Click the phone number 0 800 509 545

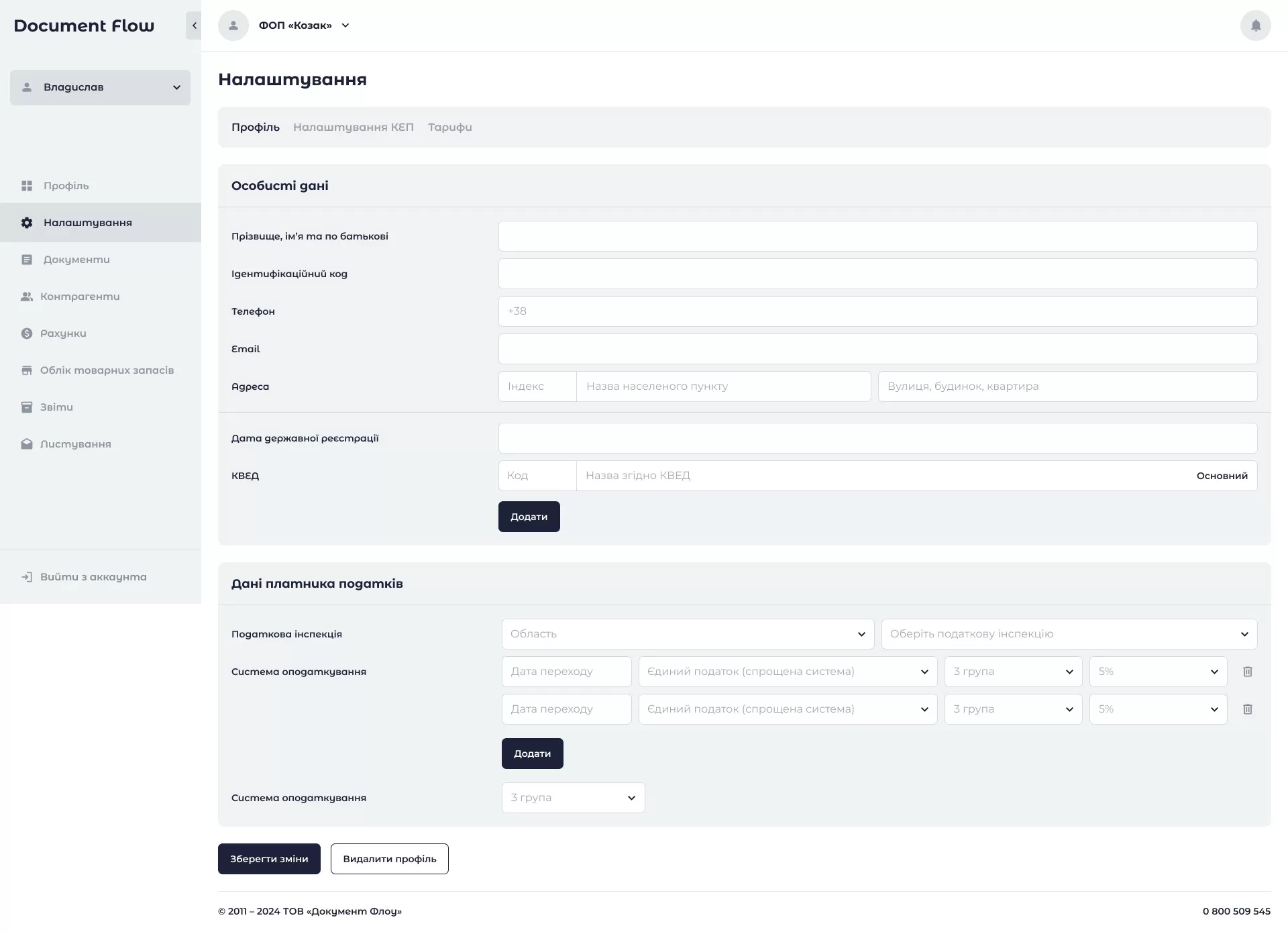pyautogui.click(x=1236, y=911)
